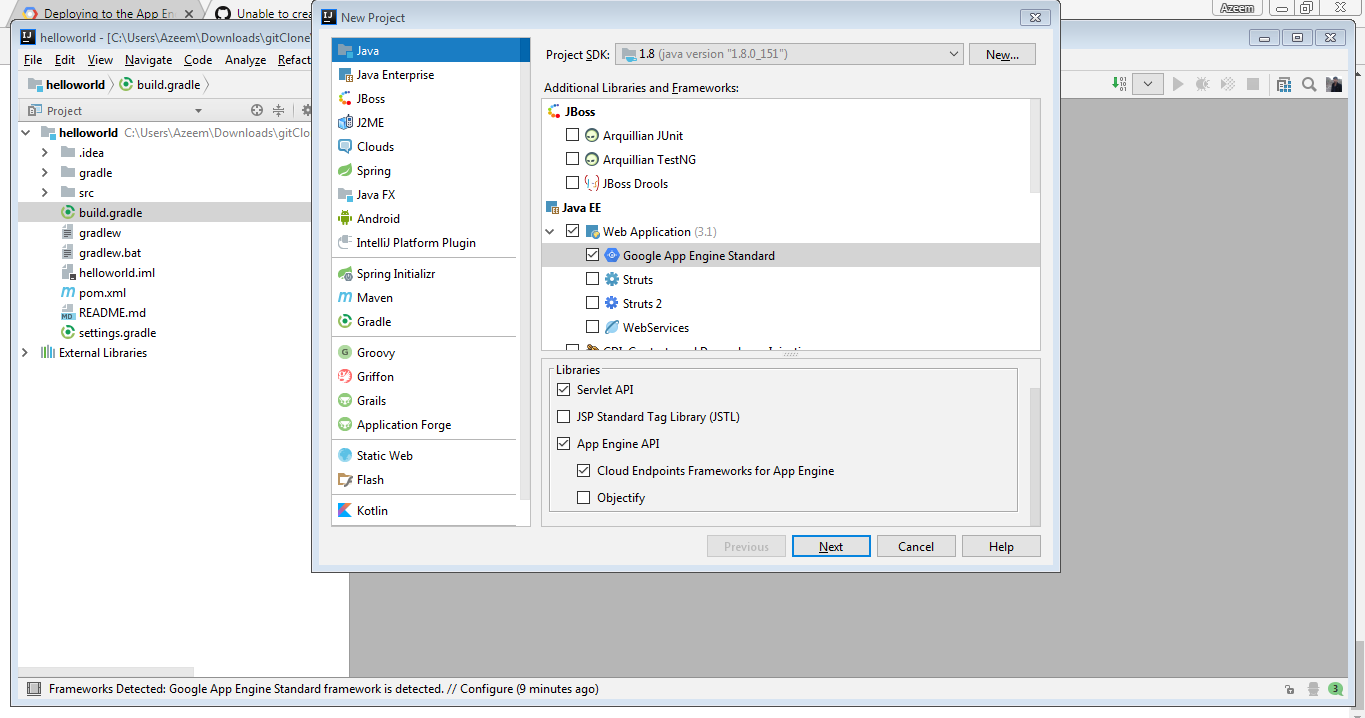The width and height of the screenshot is (1365, 718).
Task: Enable JSP Standard Tag Library (JSTL) checkbox
Action: [563, 417]
